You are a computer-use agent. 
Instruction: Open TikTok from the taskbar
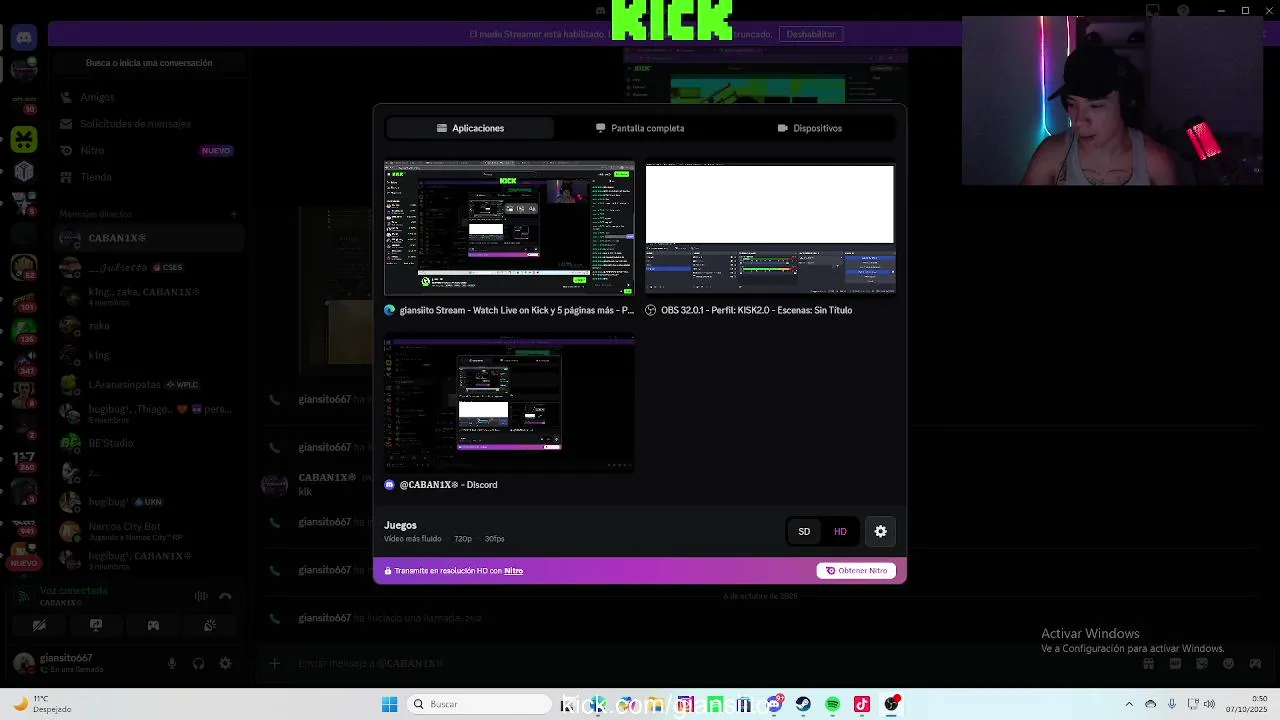point(862,704)
